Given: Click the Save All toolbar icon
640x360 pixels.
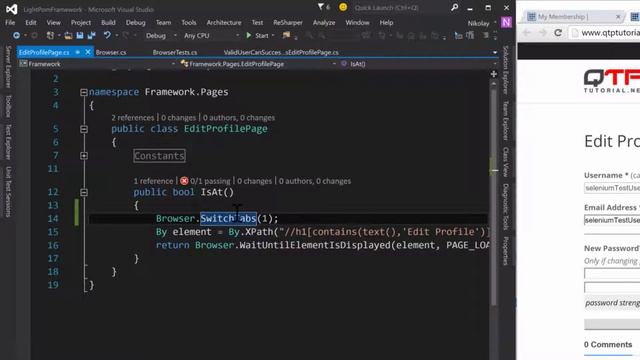Looking at the screenshot, I should (91, 36).
